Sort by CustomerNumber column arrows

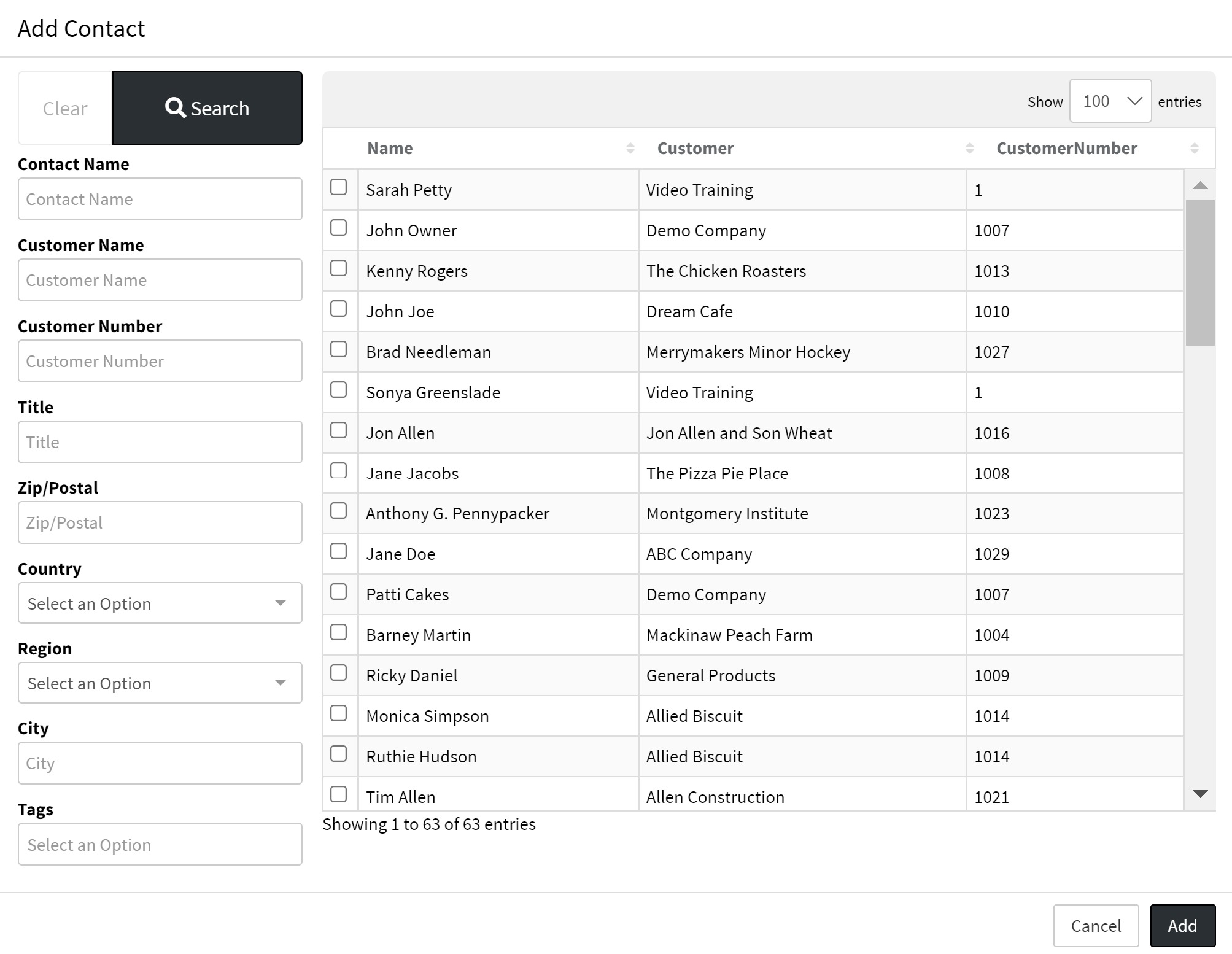point(1194,149)
